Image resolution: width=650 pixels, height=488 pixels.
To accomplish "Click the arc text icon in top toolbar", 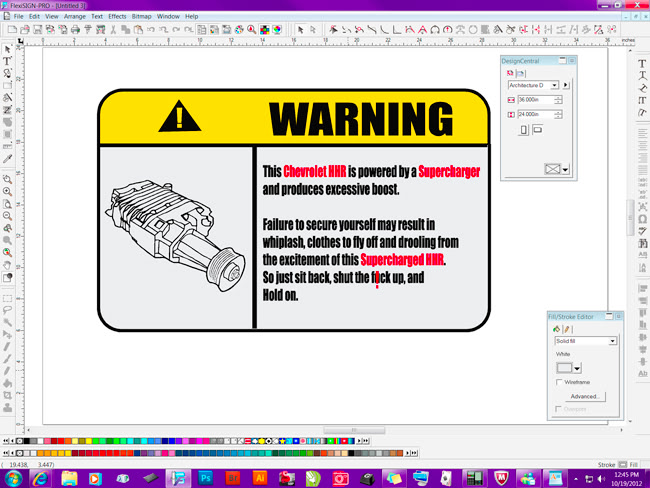I will tap(435, 29).
